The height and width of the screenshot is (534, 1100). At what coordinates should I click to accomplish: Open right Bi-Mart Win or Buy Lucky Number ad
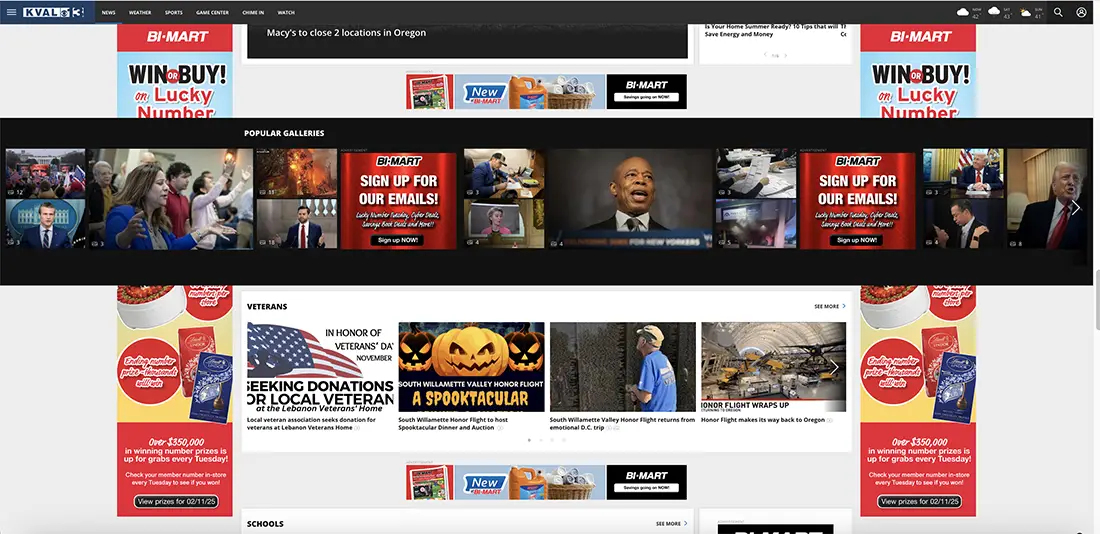[x=918, y=70]
